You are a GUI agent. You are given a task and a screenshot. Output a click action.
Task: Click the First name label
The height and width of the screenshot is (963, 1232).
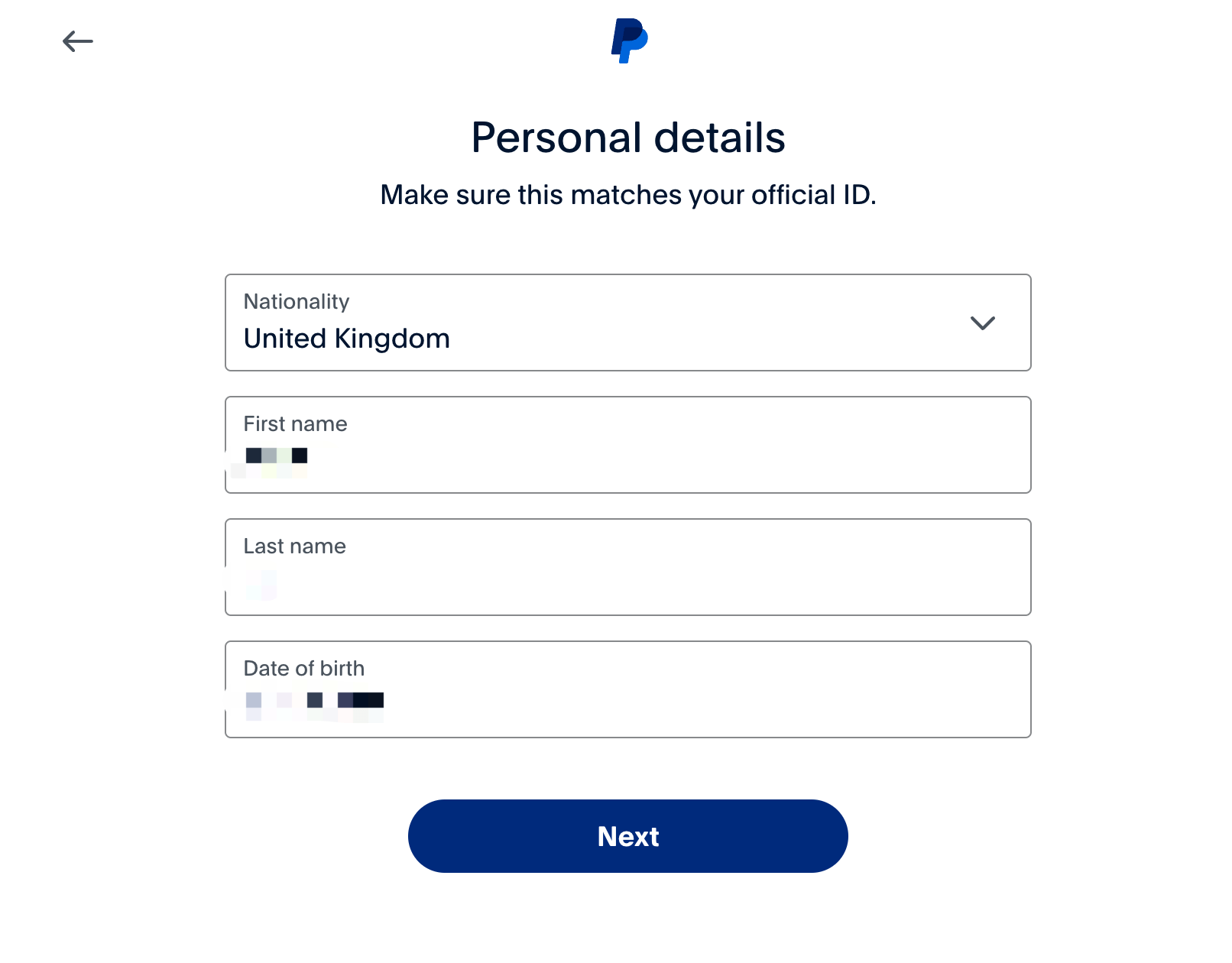295,424
